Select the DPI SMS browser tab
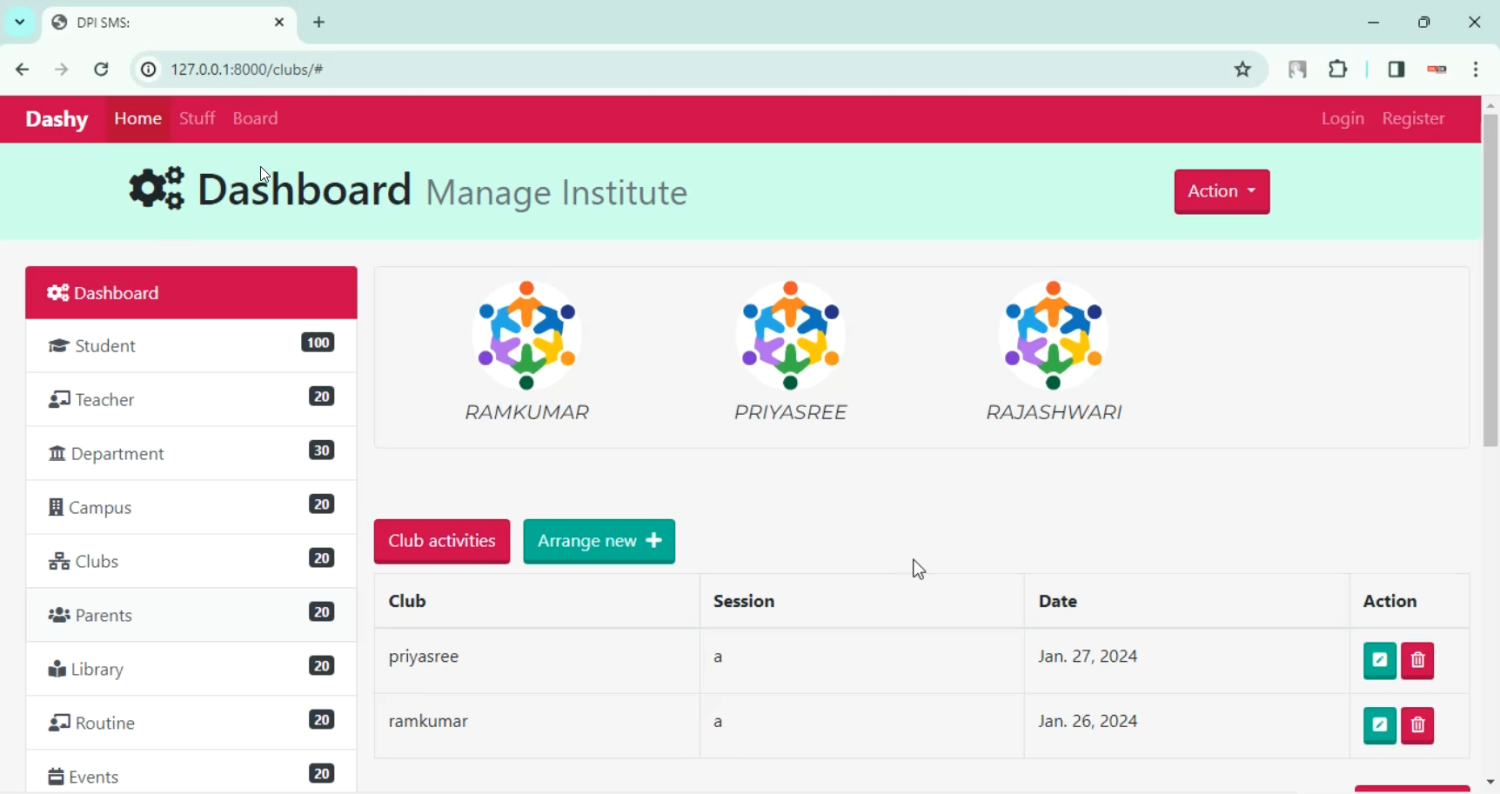 point(170,22)
